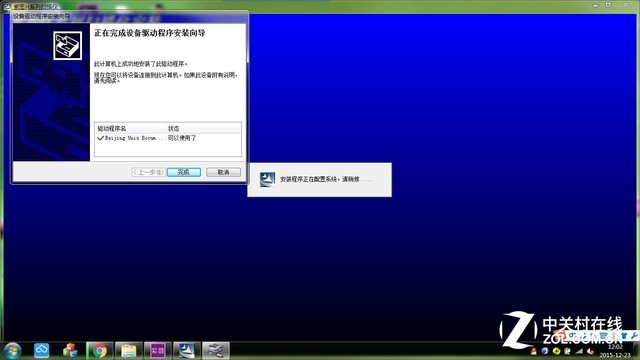Click the 可以使用了 status cell
The height and width of the screenshot is (360, 640).
pyautogui.click(x=182, y=138)
